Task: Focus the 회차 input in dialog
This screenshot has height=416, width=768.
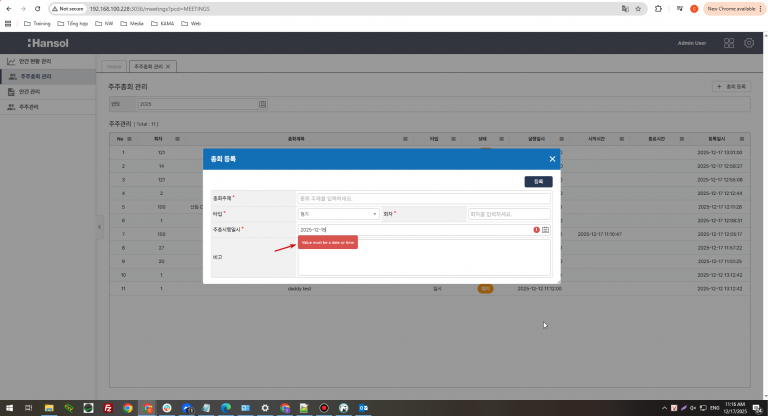Action: point(509,214)
